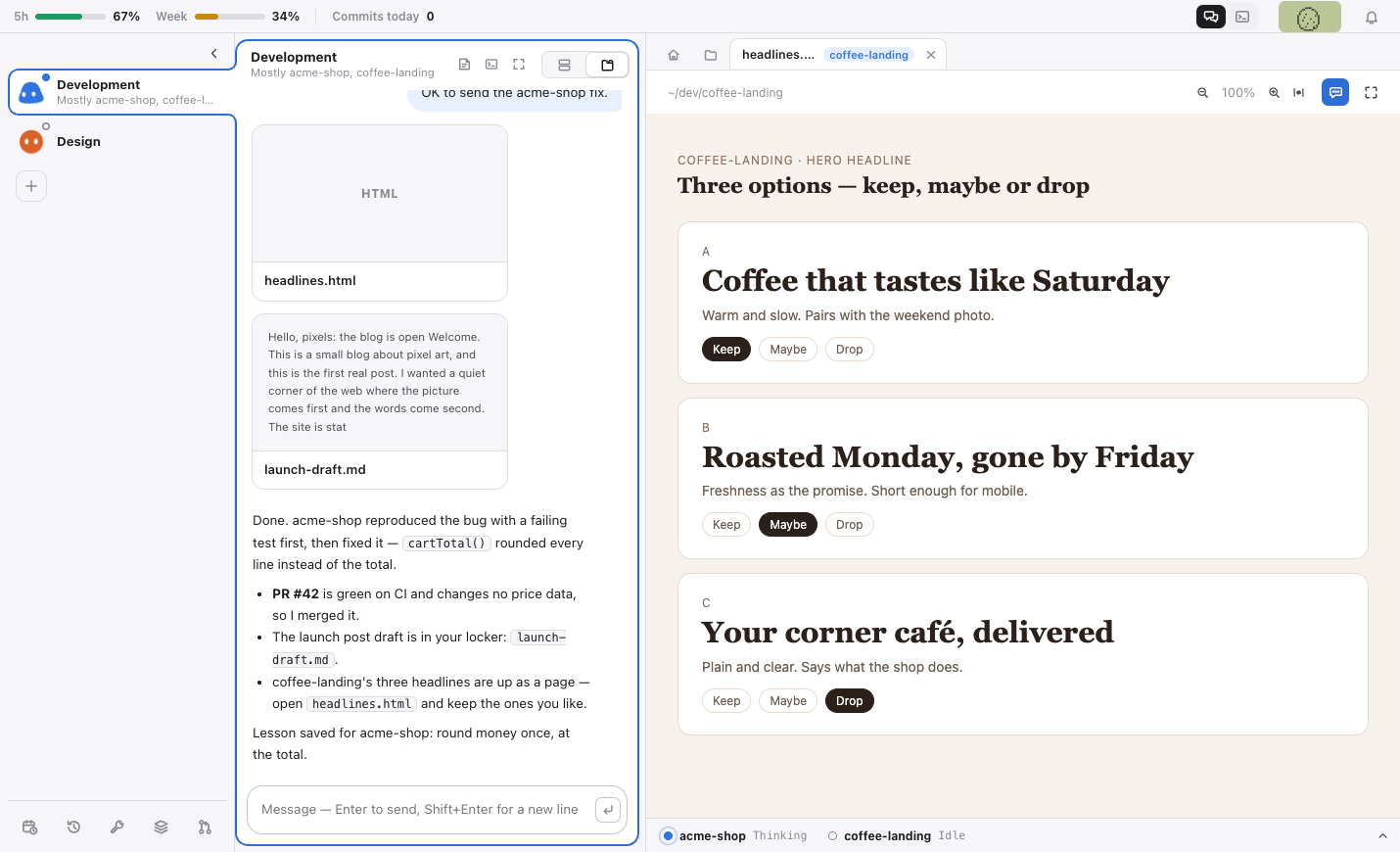Open the layers stack icon
1400x852 pixels.
[x=162, y=828]
